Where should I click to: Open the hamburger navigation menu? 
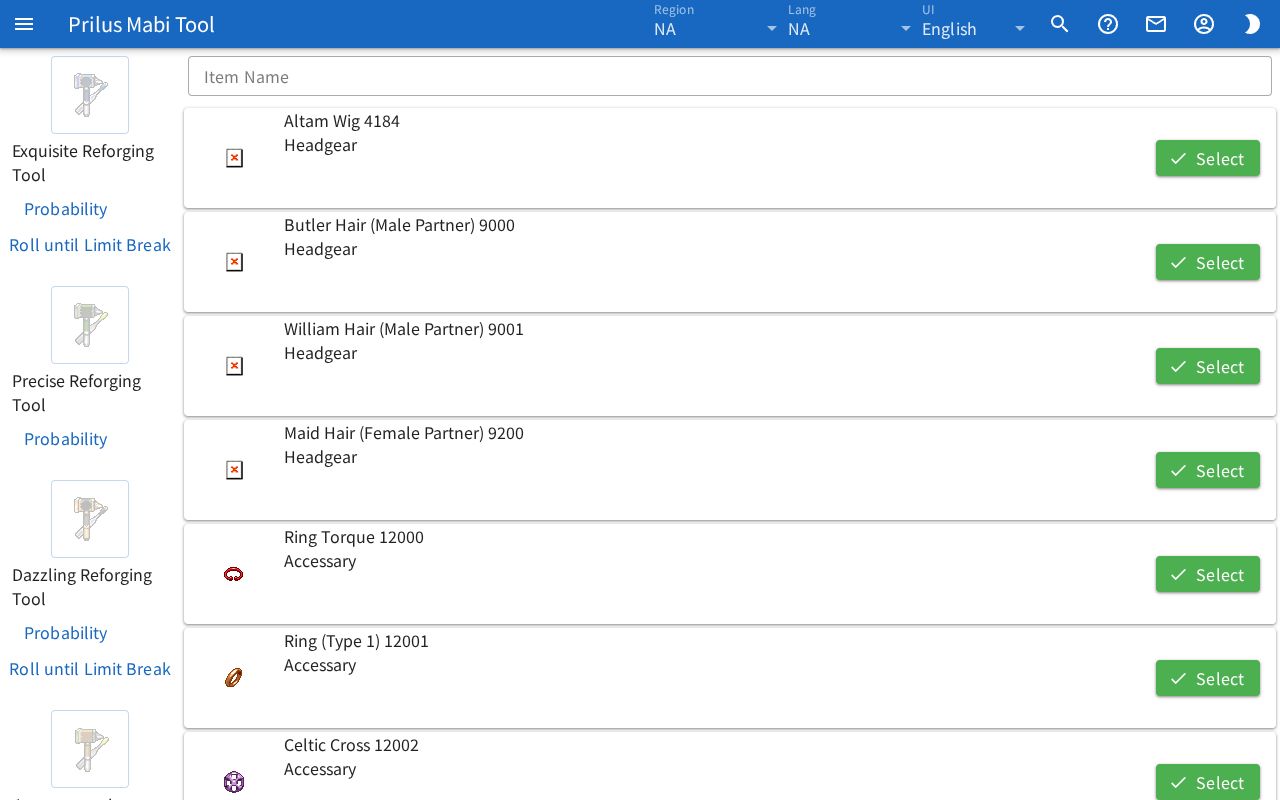24,24
